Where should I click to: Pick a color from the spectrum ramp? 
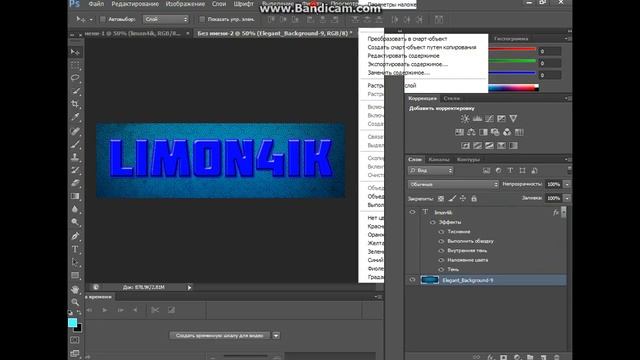[513, 87]
